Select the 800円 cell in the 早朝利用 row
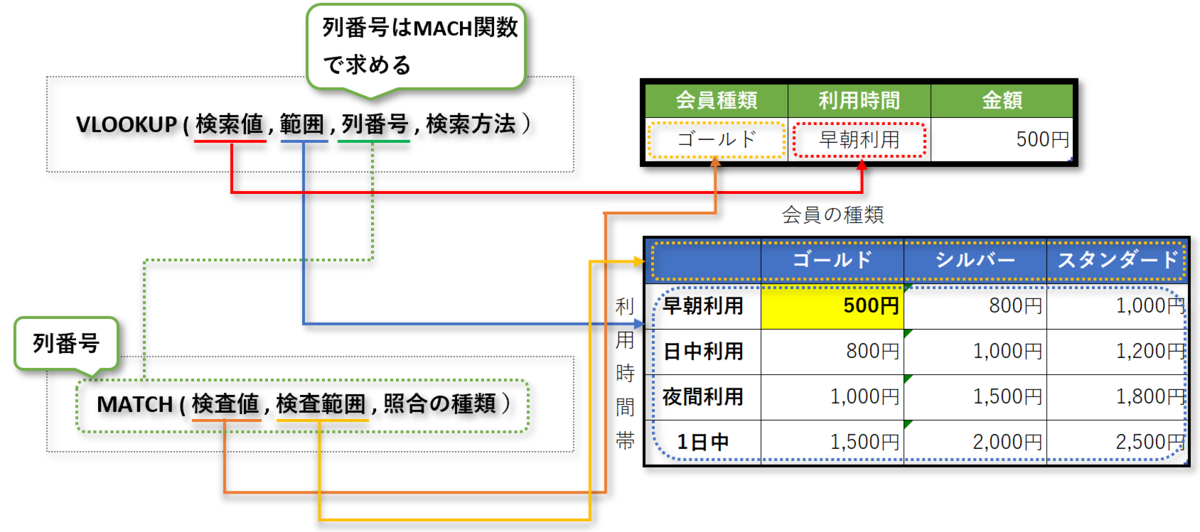Viewport: 1200px width, 532px height. 975,306
